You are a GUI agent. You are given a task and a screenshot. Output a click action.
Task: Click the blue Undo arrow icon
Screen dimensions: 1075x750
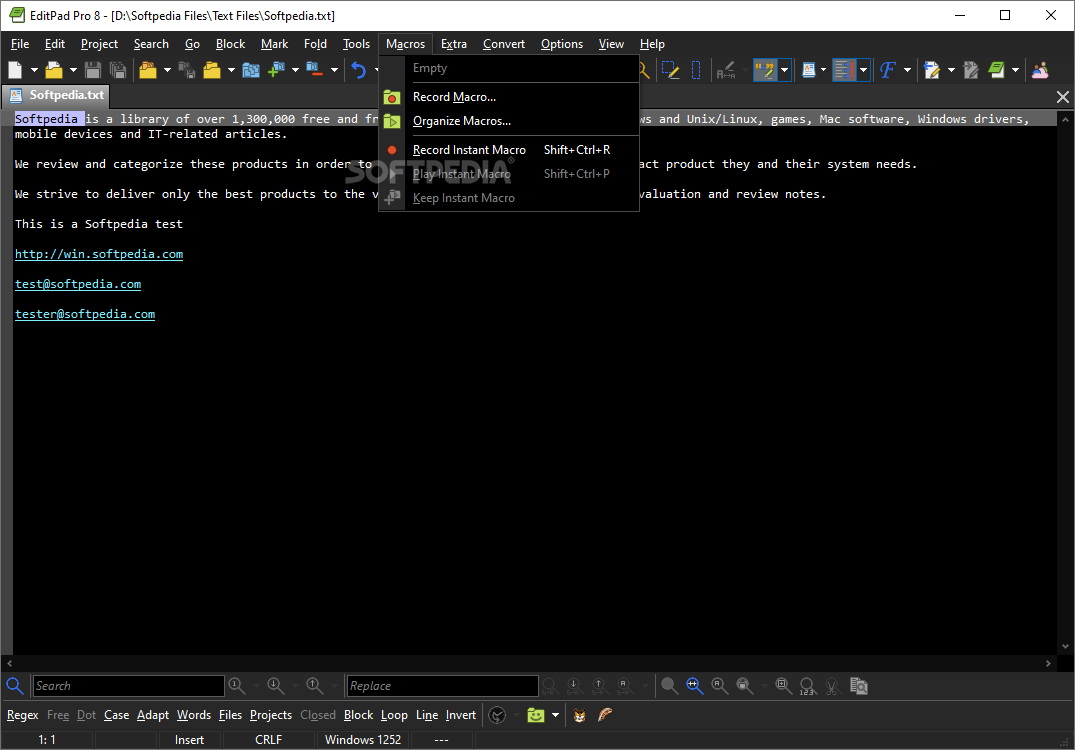[359, 70]
